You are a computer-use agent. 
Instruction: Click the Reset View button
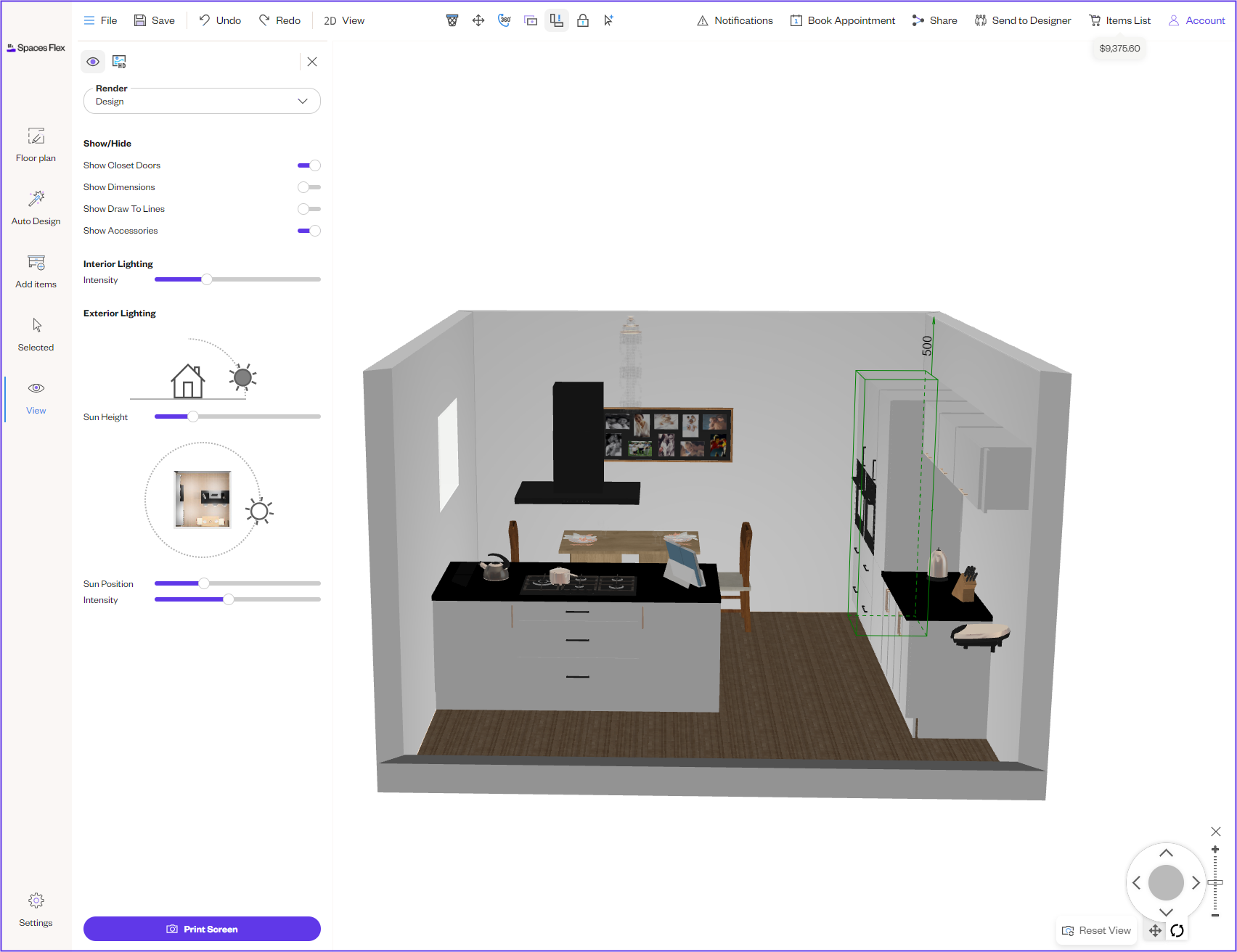[1096, 930]
